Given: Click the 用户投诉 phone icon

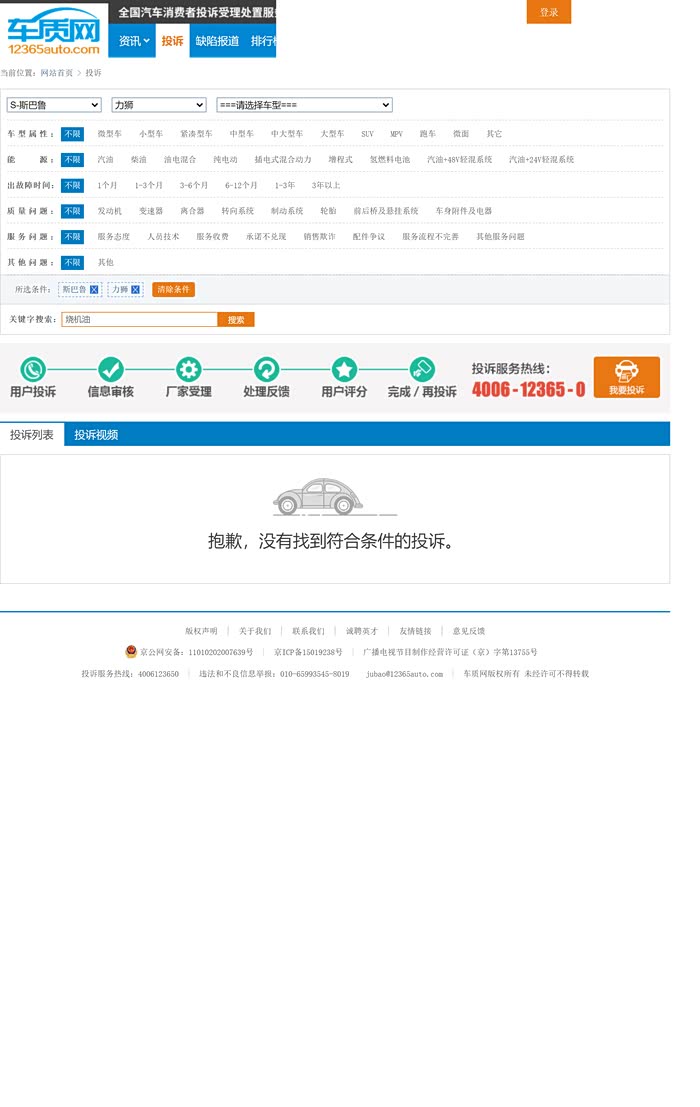Looking at the screenshot, I should 33,369.
